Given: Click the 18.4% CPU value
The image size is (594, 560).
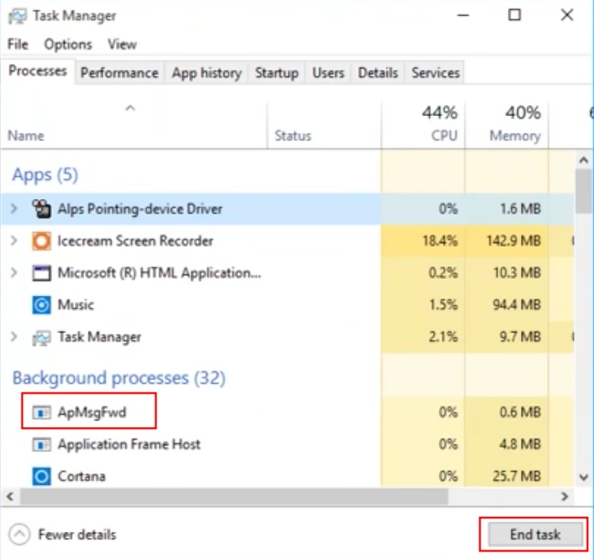Looking at the screenshot, I should coord(440,241).
